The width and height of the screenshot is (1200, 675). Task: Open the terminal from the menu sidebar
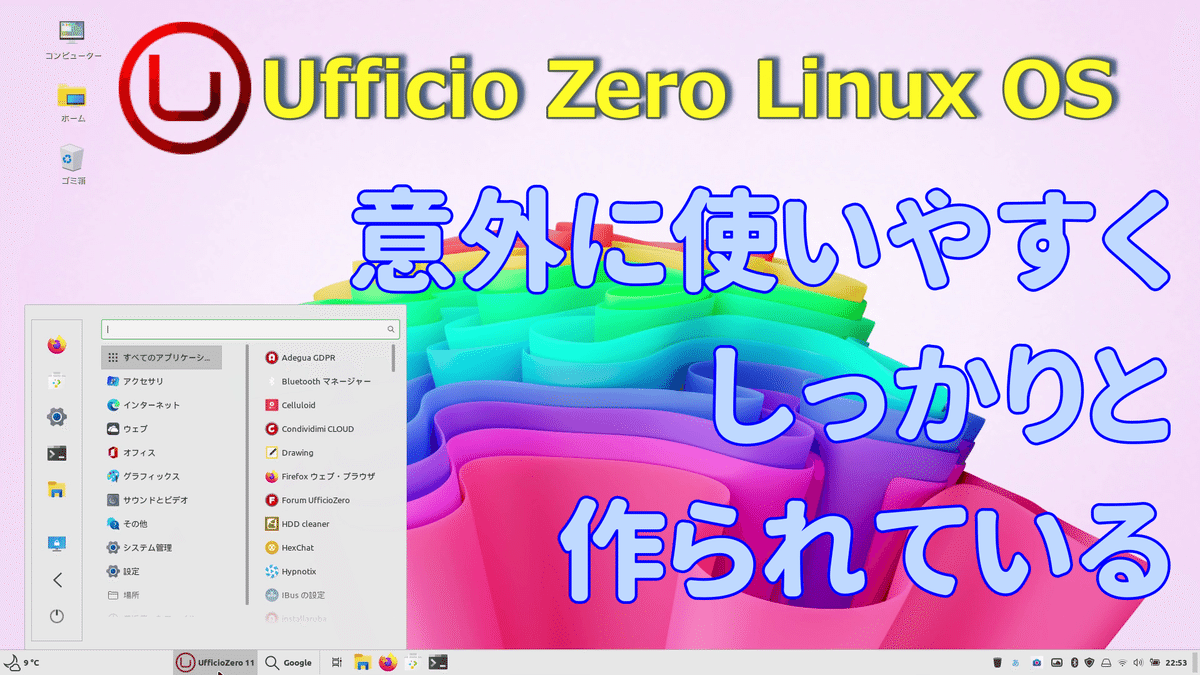coord(57,452)
